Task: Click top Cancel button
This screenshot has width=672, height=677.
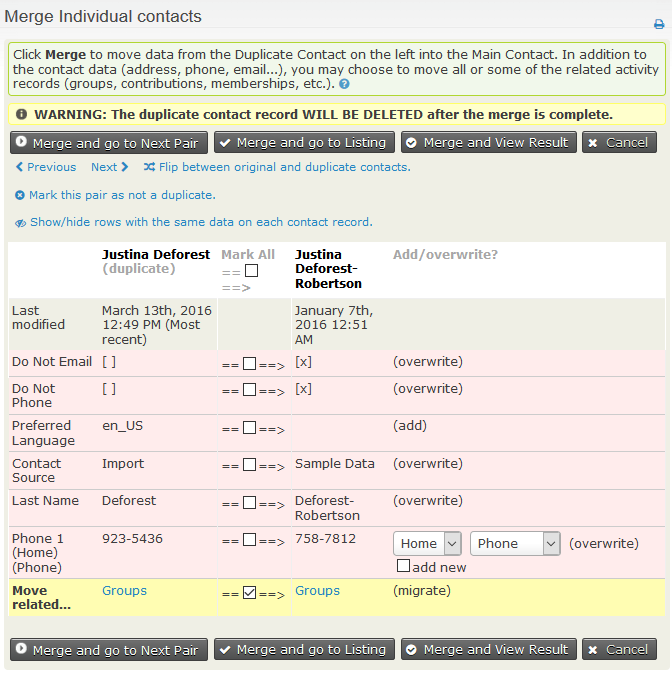Action: point(619,142)
